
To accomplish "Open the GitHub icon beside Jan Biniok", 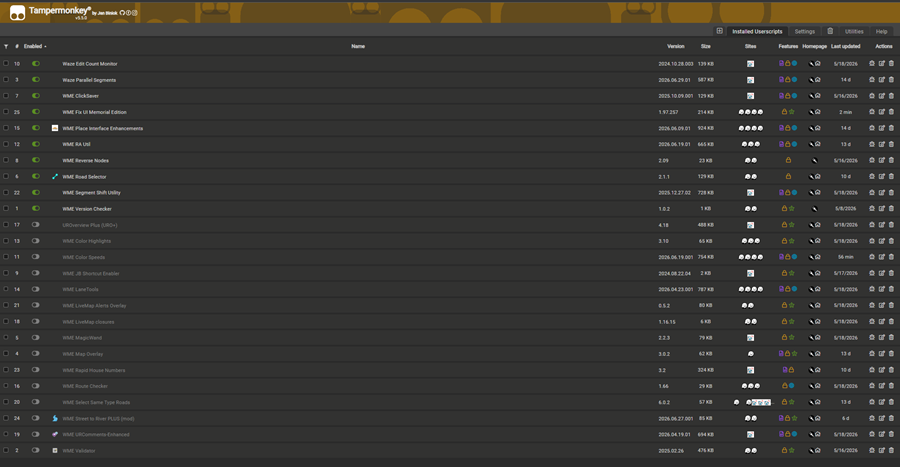I will 122,13.
